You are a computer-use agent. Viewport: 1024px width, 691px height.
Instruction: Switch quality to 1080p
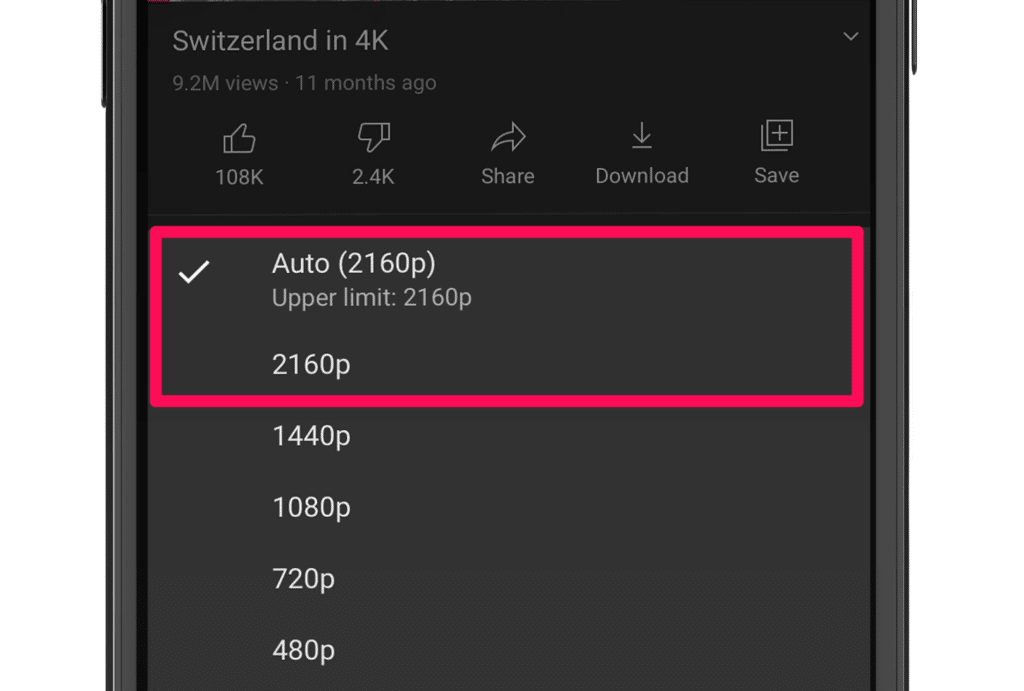[311, 508]
